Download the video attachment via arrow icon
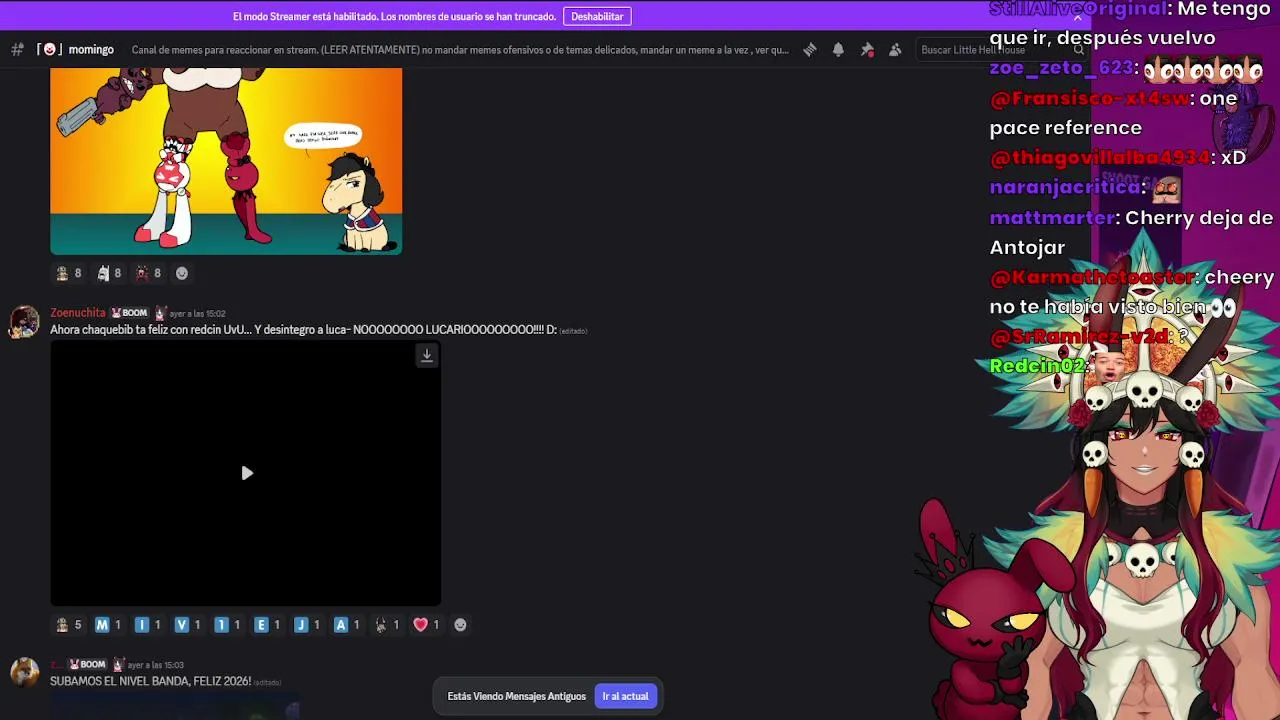 (427, 355)
